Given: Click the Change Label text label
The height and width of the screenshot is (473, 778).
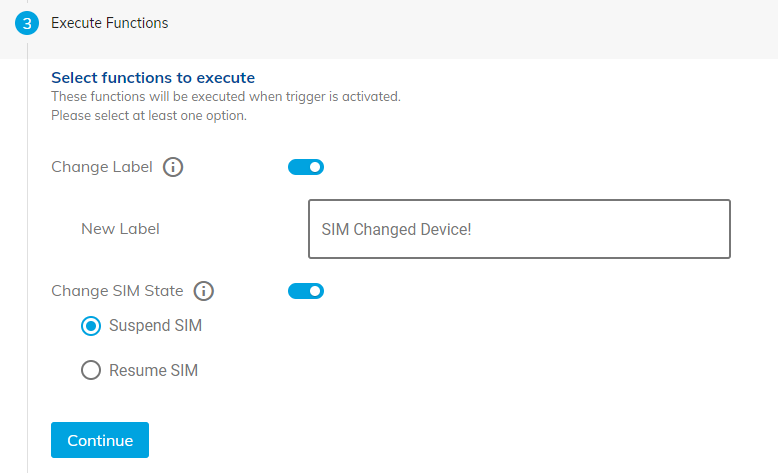Looking at the screenshot, I should point(102,168).
